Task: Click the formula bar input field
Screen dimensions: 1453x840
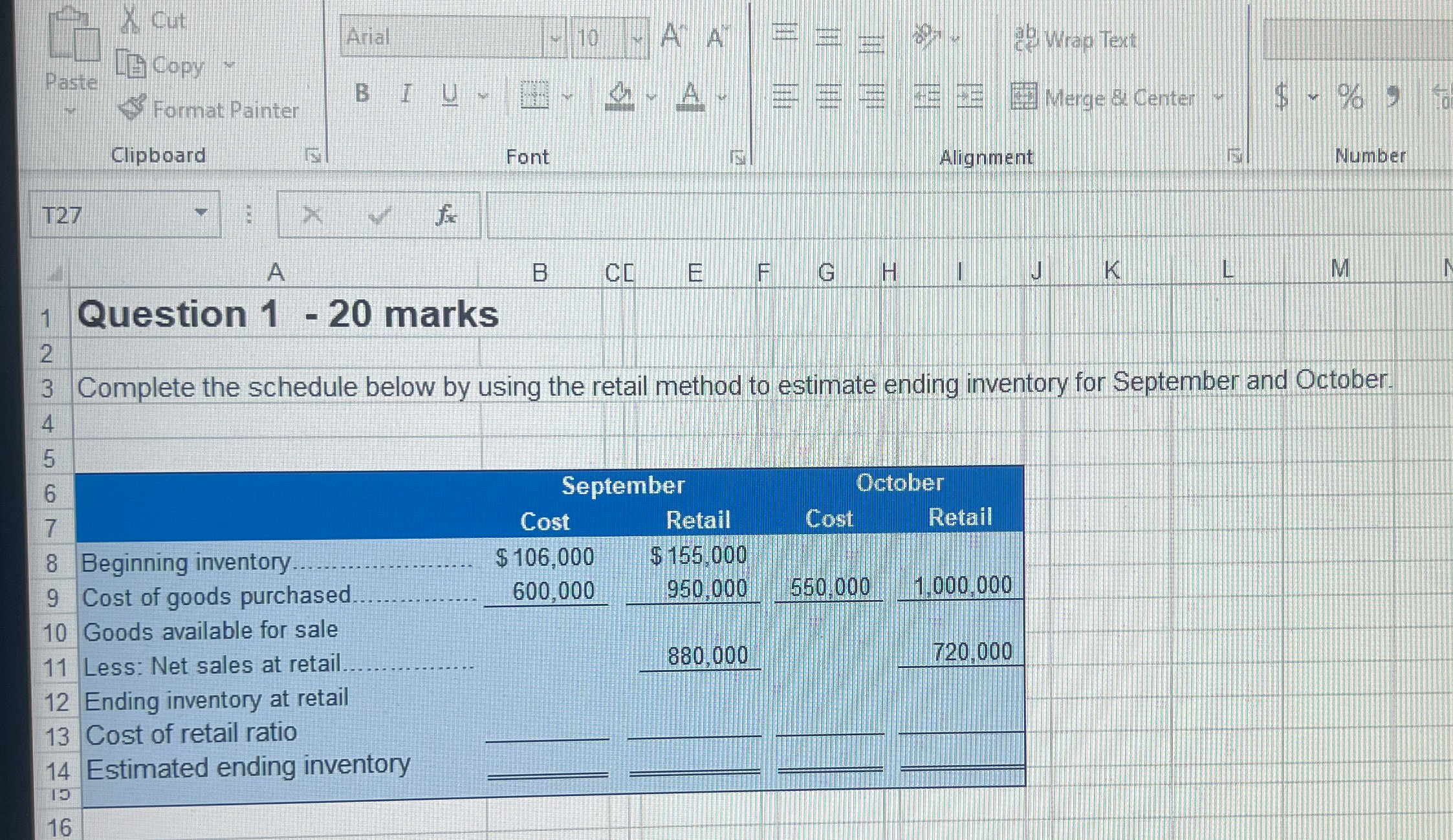Action: (x=906, y=215)
